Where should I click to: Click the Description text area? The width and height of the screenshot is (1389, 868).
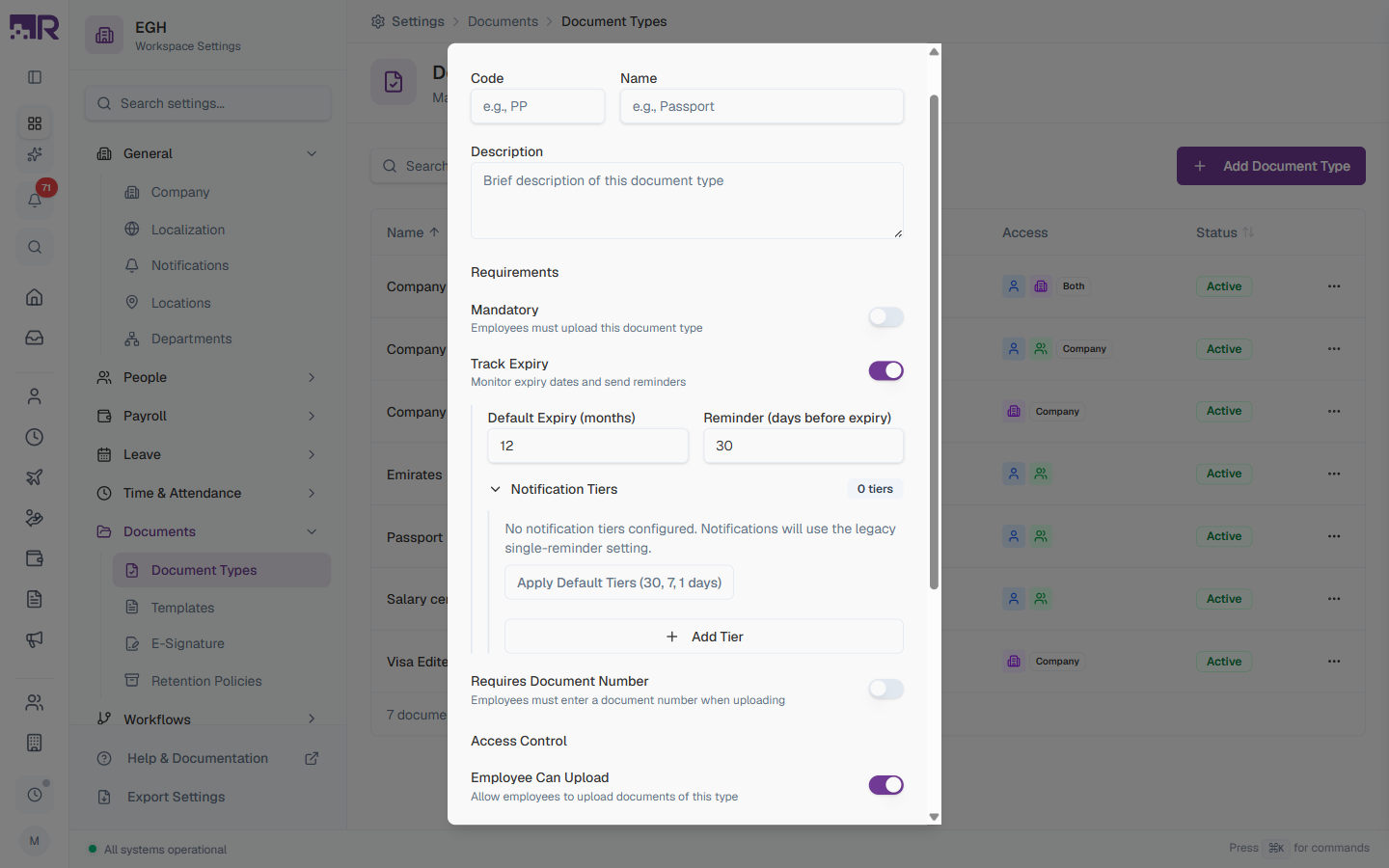[687, 201]
